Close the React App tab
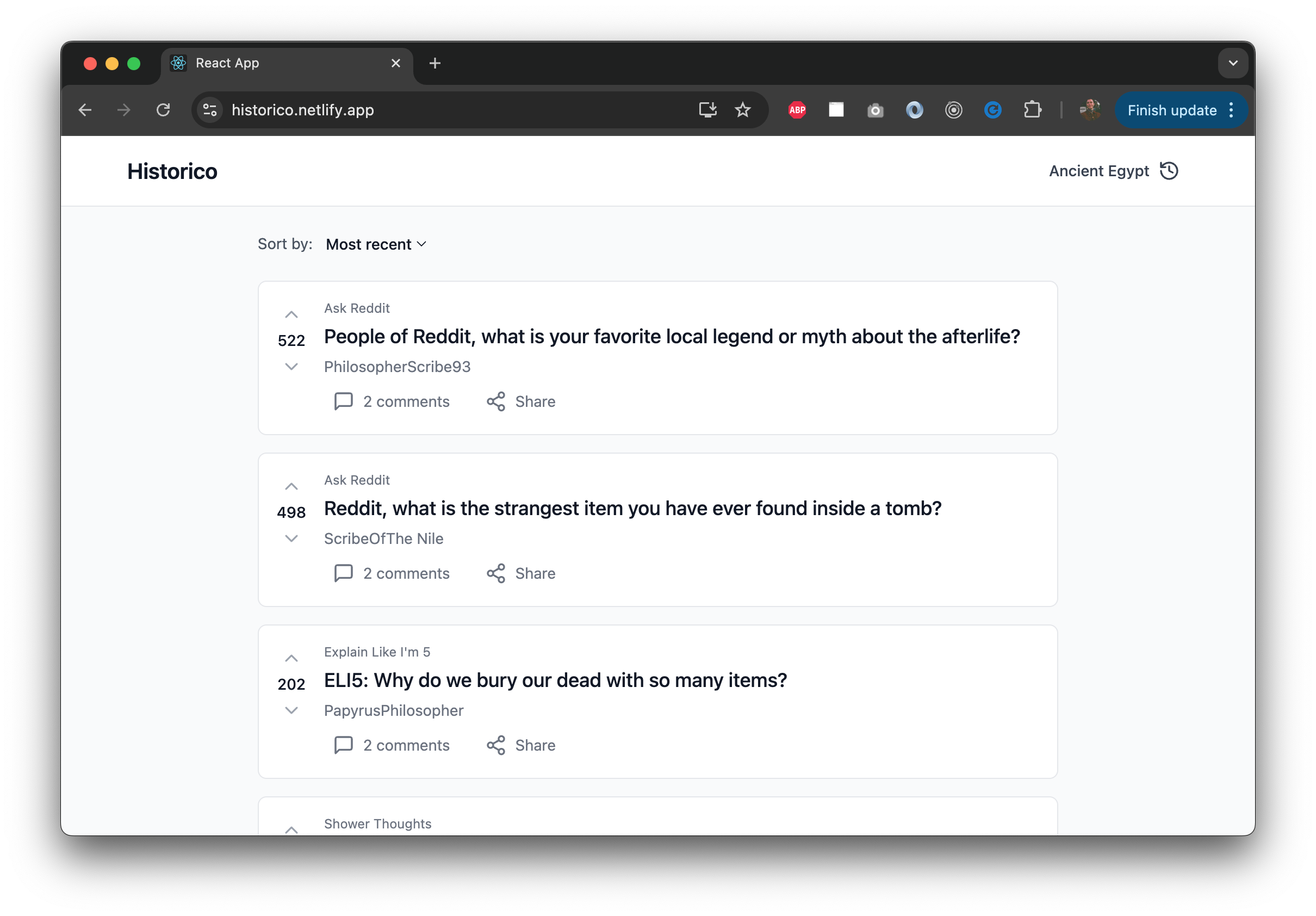 coord(395,63)
